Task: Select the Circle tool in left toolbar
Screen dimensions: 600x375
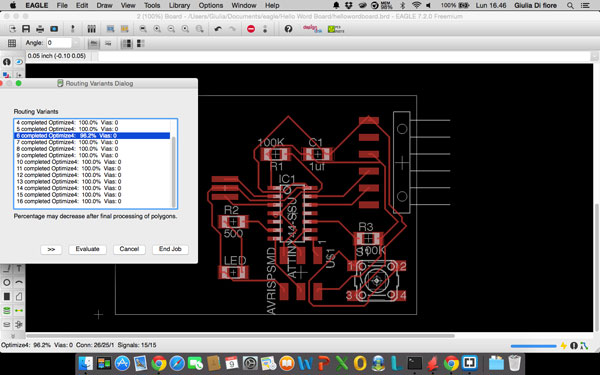Action: coord(7,283)
